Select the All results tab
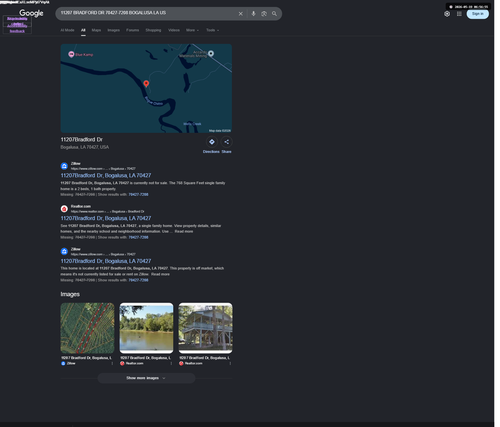This screenshot has width=500, height=427. [x=83, y=30]
